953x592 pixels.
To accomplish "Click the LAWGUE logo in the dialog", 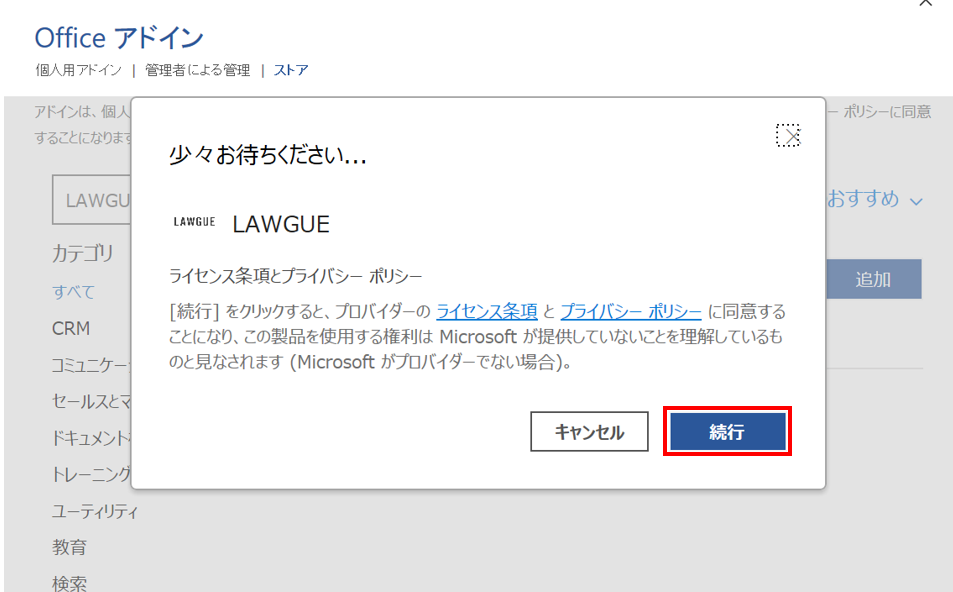I will (x=194, y=223).
